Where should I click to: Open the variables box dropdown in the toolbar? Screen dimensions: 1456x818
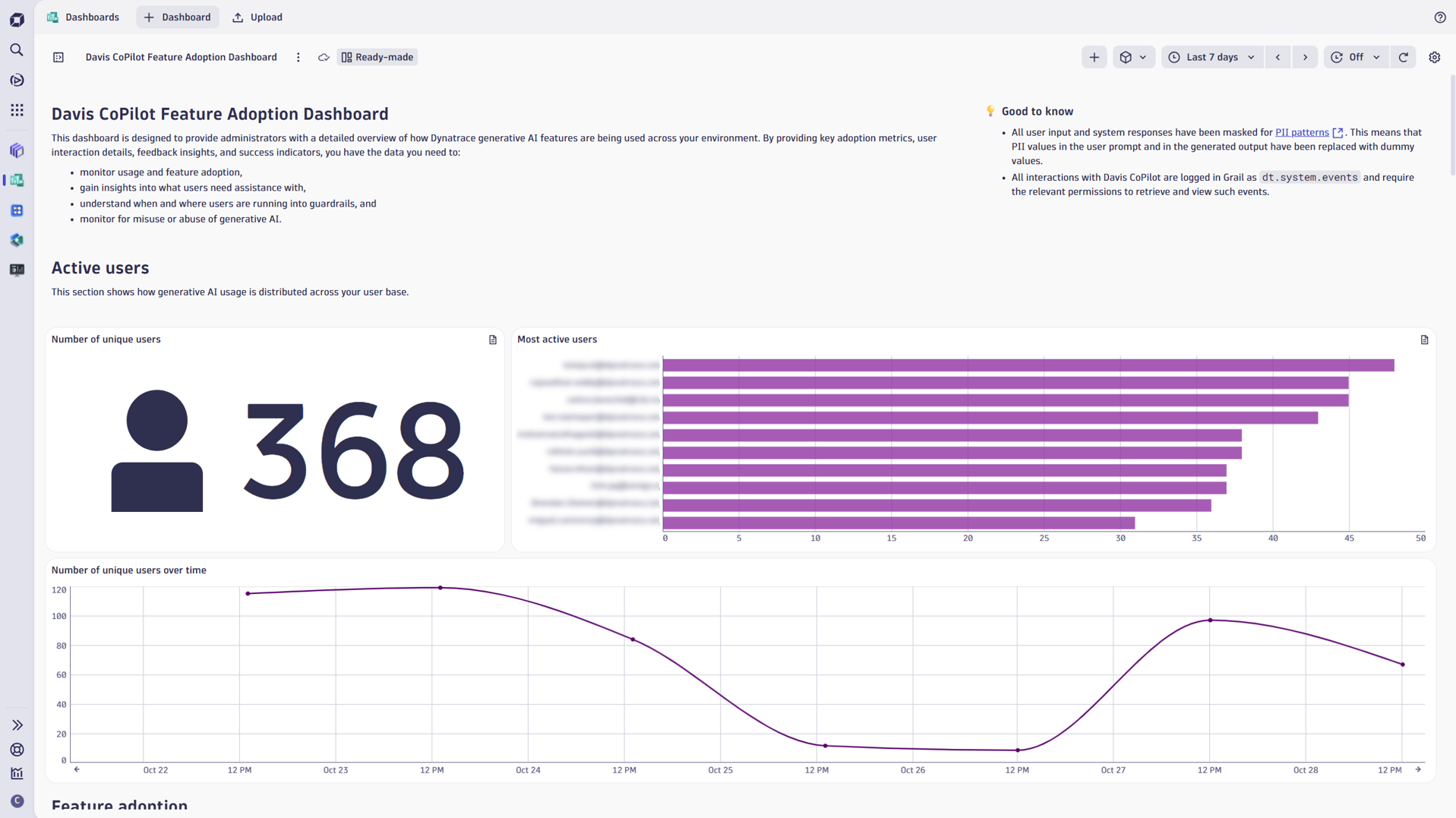(1134, 57)
